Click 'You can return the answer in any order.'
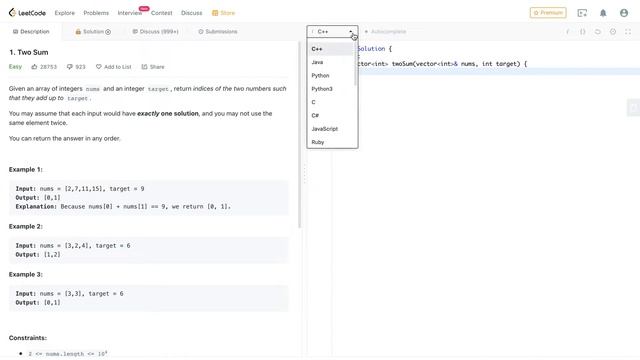Viewport: 640px width, 360px height. tap(65, 138)
